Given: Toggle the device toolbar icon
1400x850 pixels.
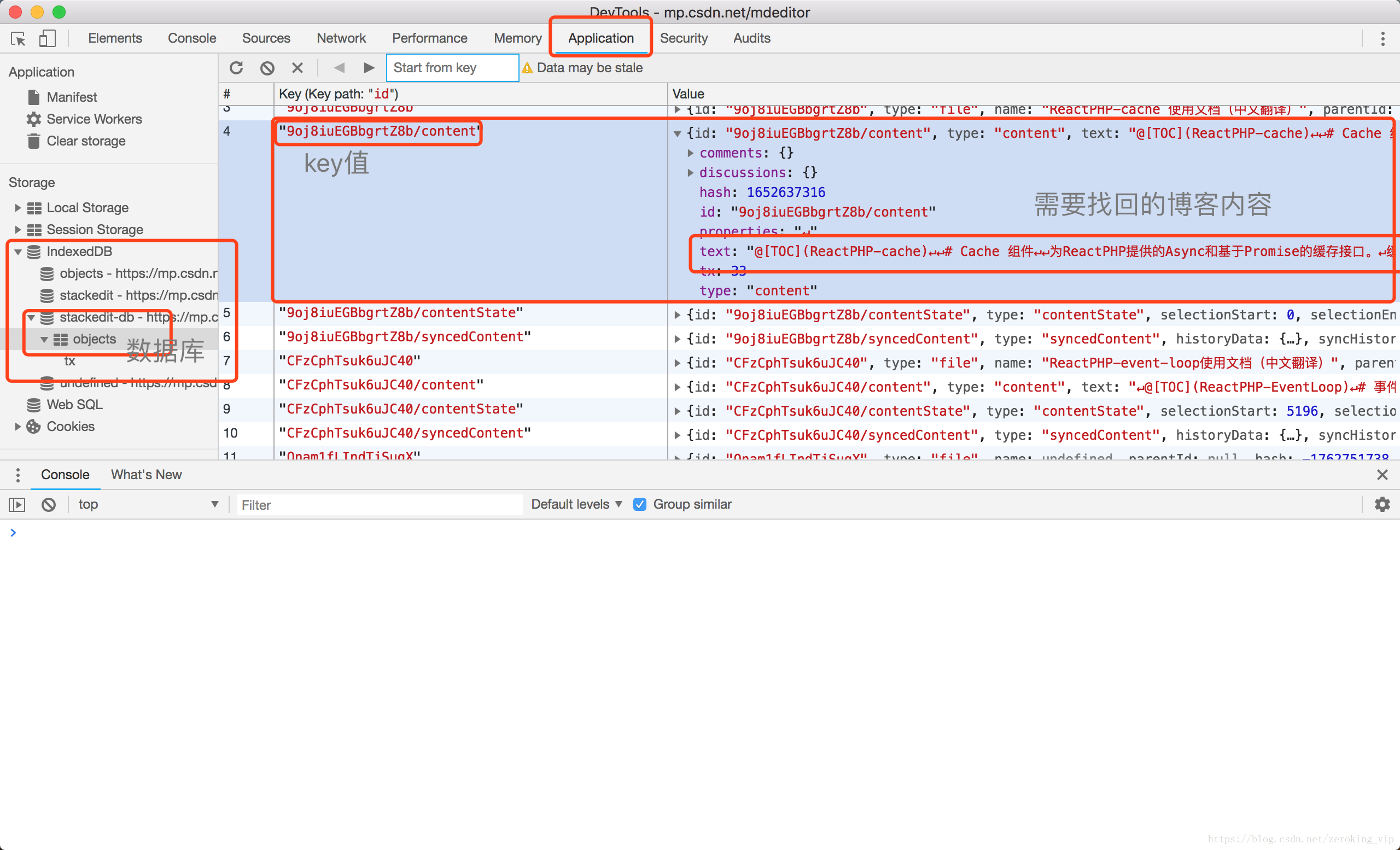Looking at the screenshot, I should [47, 39].
